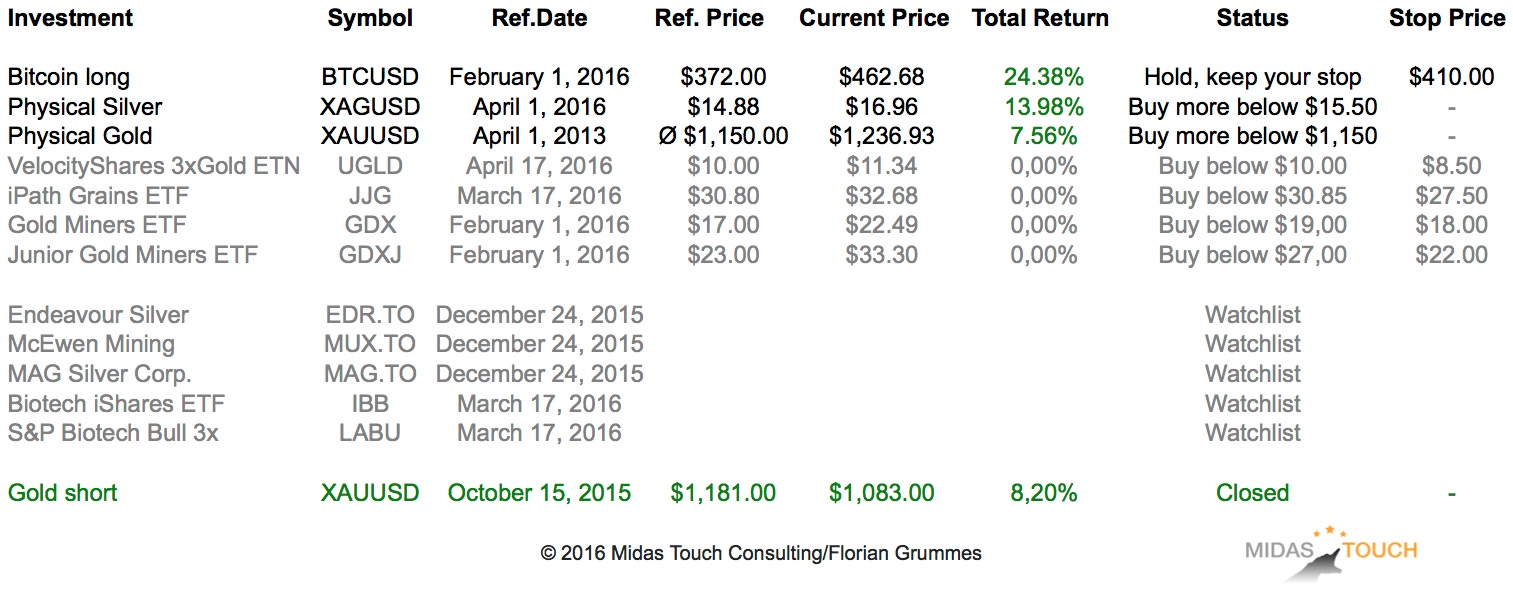Viewport: 1513px width, 593px height.
Task: Select the Gold short closed position
Action: pyautogui.click(x=63, y=493)
